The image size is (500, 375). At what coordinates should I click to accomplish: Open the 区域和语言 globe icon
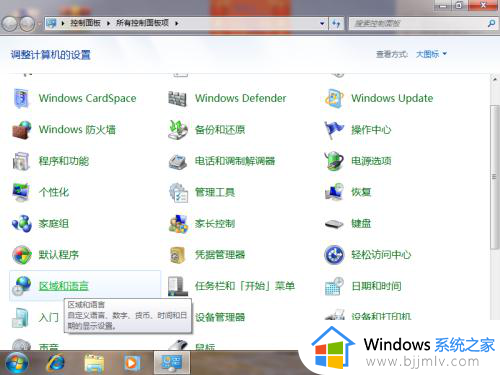(21, 286)
